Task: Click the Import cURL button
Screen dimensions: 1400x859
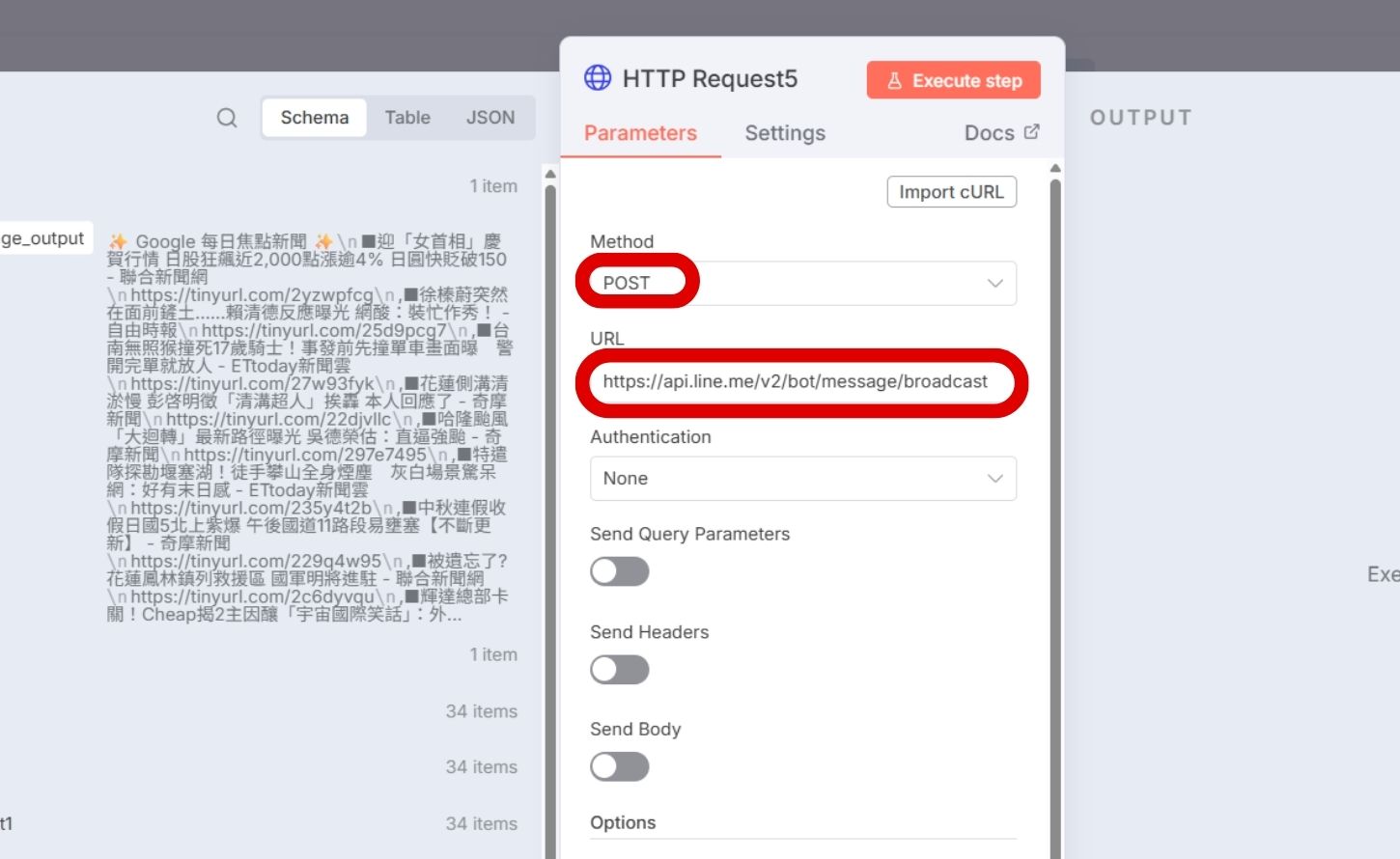Action: point(951,191)
